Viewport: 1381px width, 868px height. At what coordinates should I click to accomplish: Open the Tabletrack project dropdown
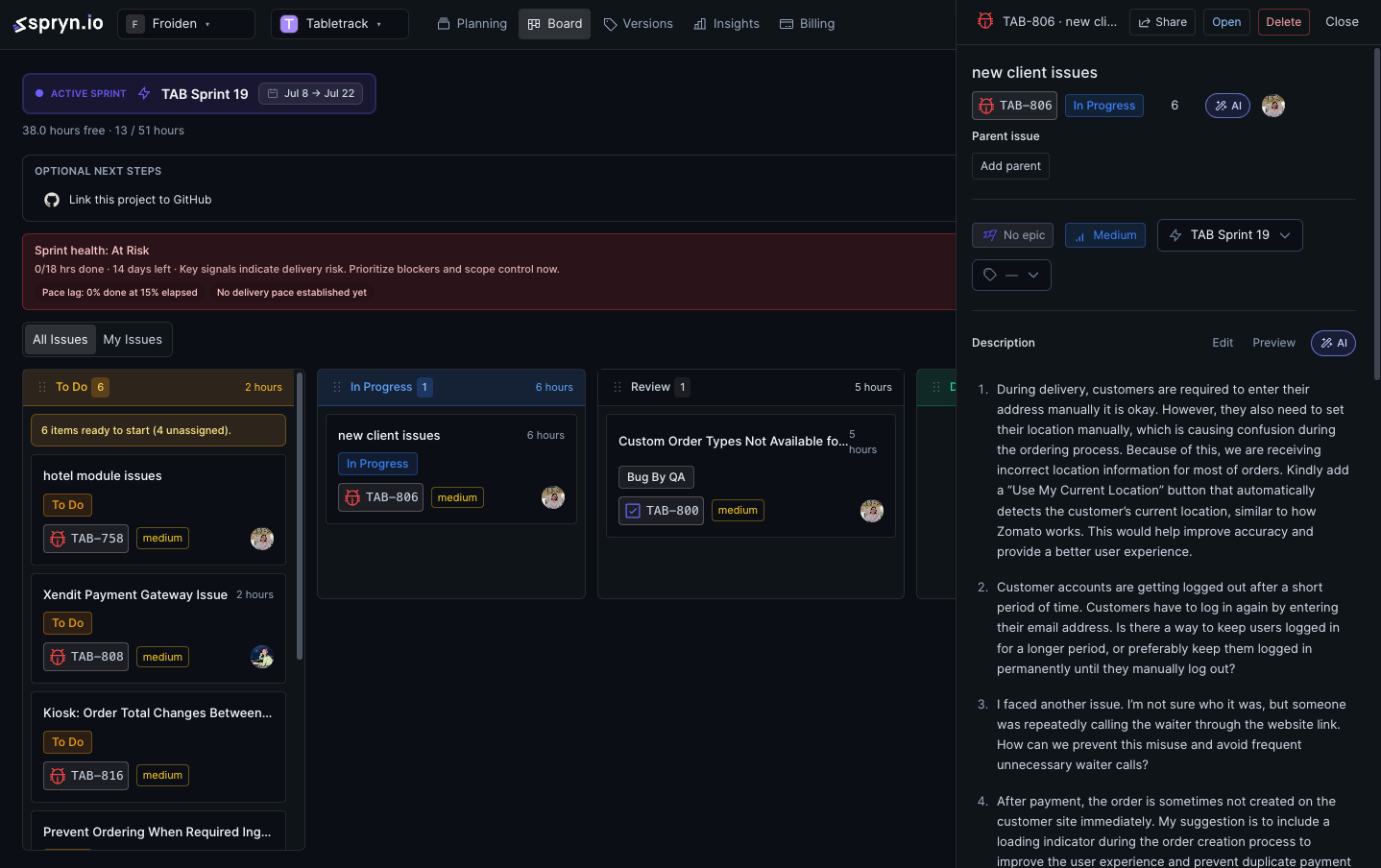point(340,24)
